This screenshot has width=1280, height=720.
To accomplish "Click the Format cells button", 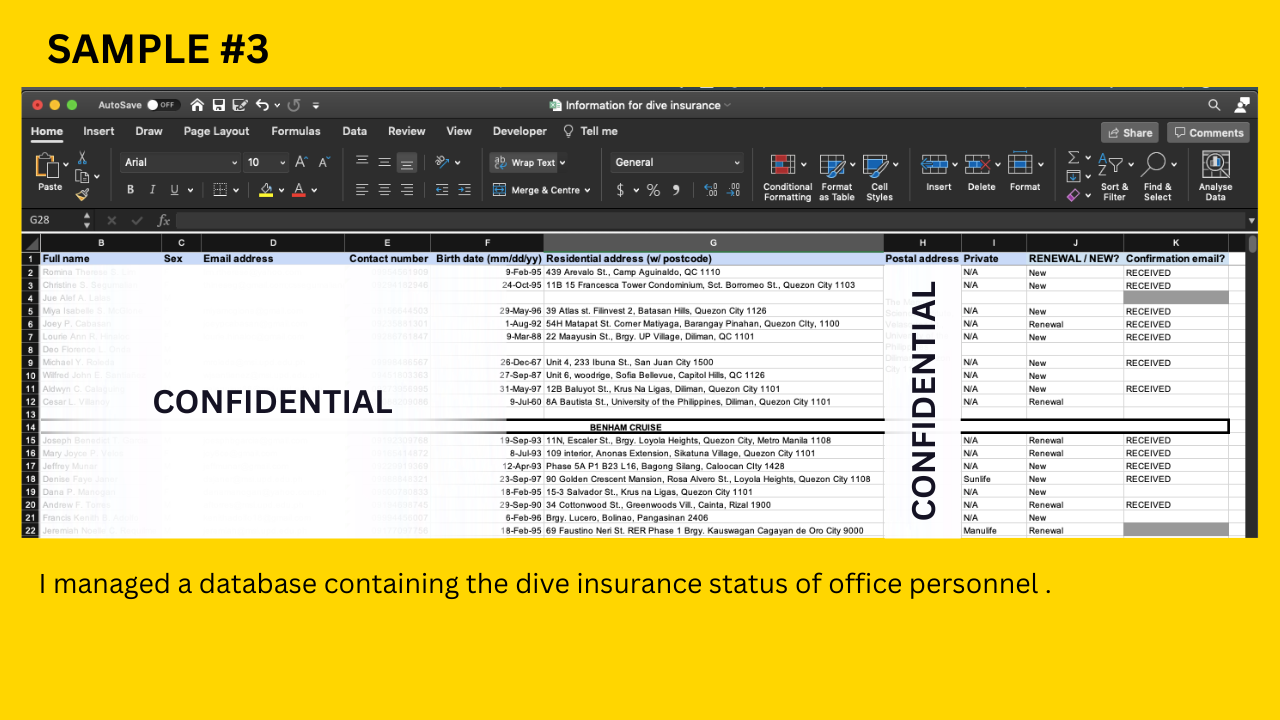I will click(1025, 172).
